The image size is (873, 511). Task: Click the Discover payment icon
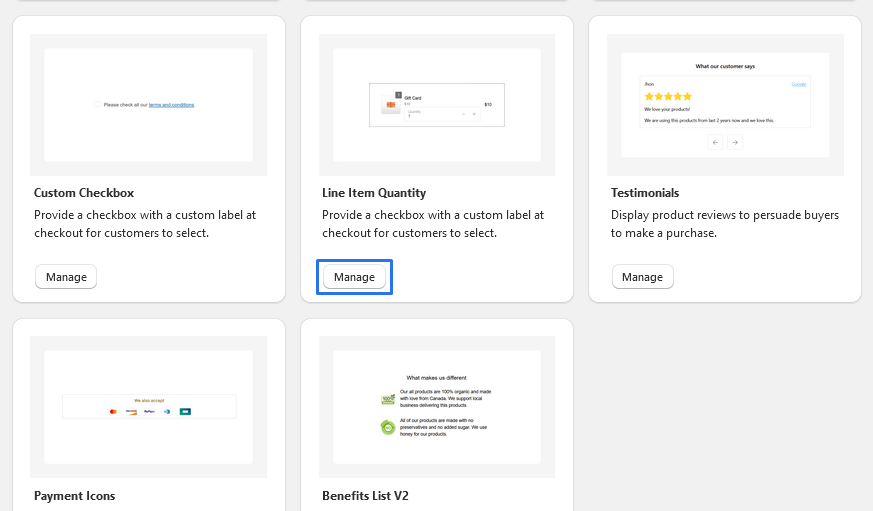[x=131, y=411]
